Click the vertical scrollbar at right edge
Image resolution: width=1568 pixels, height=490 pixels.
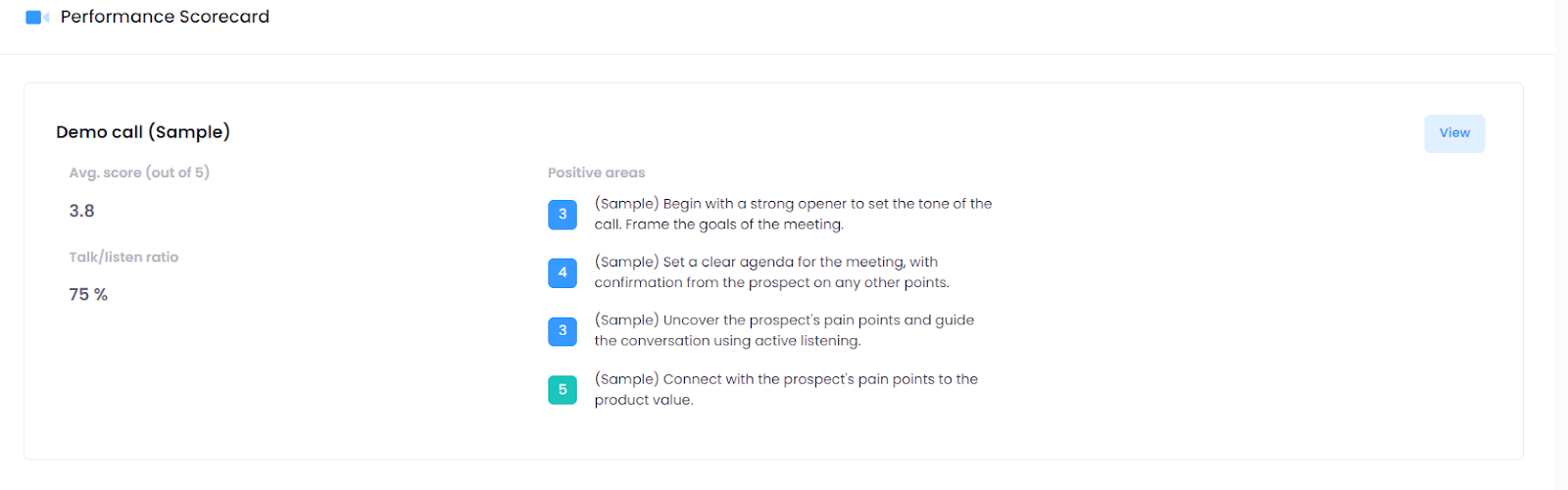1561,245
